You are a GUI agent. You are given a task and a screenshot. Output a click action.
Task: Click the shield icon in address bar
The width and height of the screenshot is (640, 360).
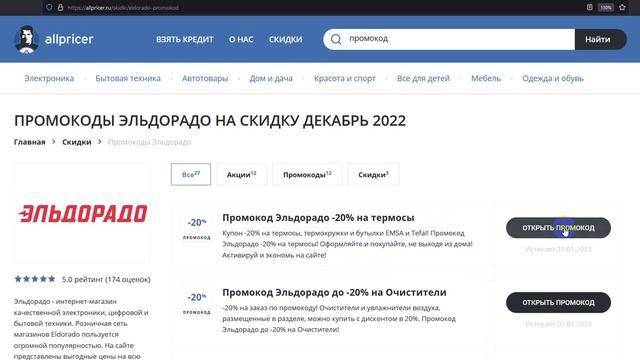(x=49, y=7)
